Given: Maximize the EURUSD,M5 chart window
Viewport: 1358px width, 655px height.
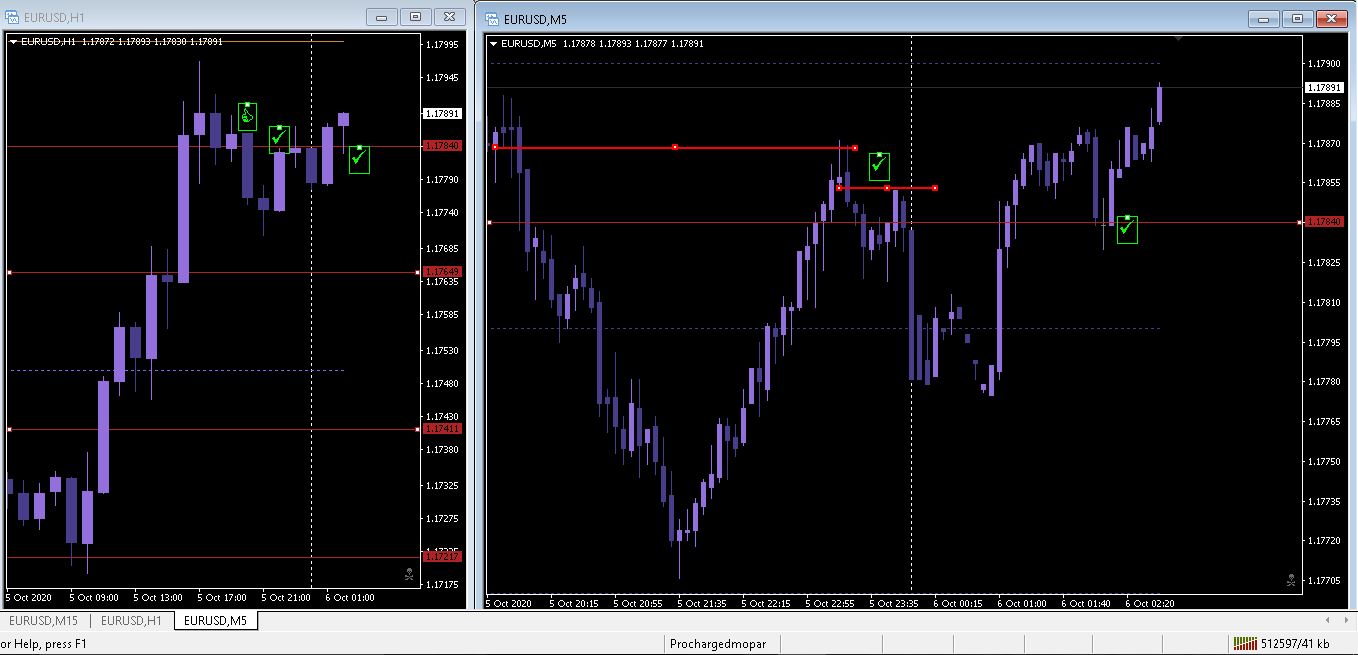Looking at the screenshot, I should 1297,18.
